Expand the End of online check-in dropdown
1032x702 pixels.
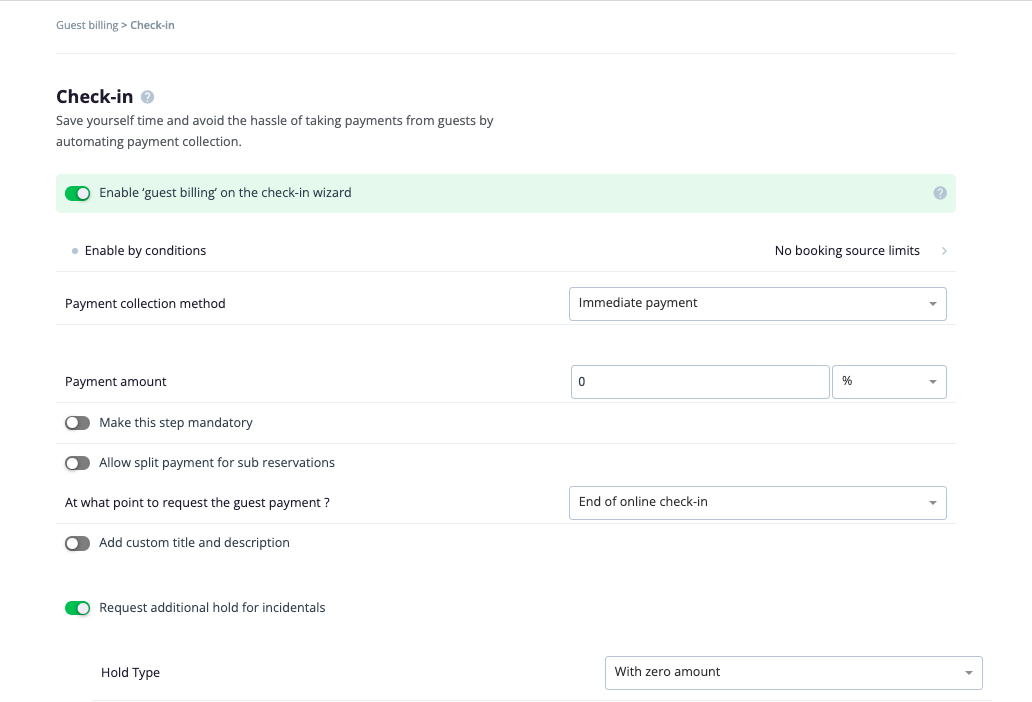point(758,503)
